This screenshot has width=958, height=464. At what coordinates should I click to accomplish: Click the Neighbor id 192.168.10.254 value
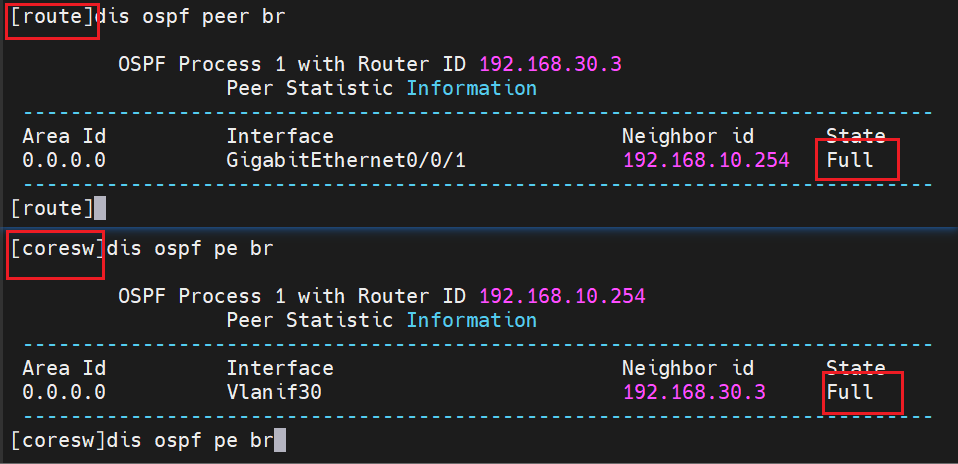tap(705, 160)
